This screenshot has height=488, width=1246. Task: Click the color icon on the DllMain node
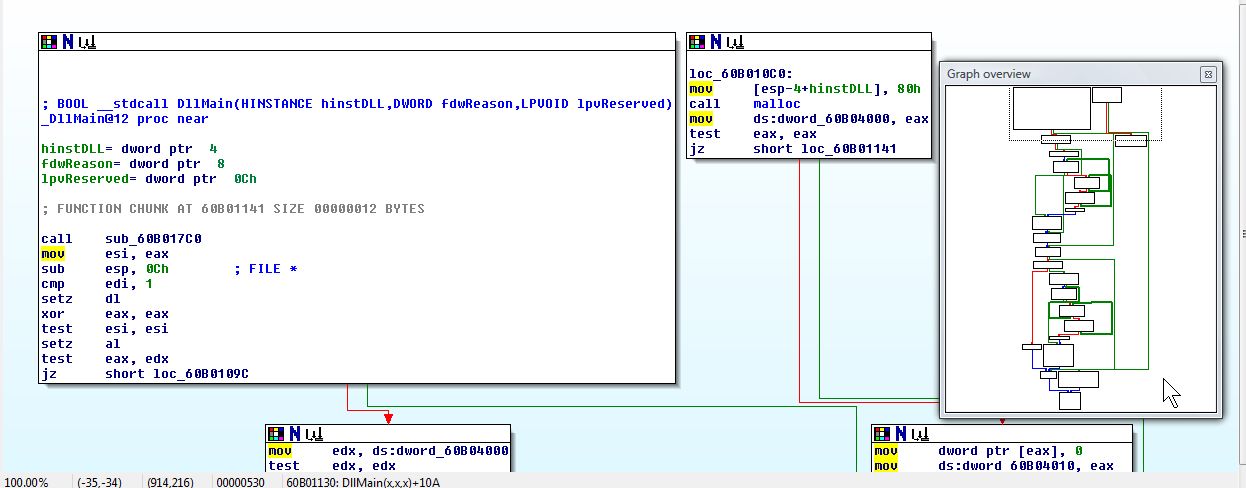[49, 41]
